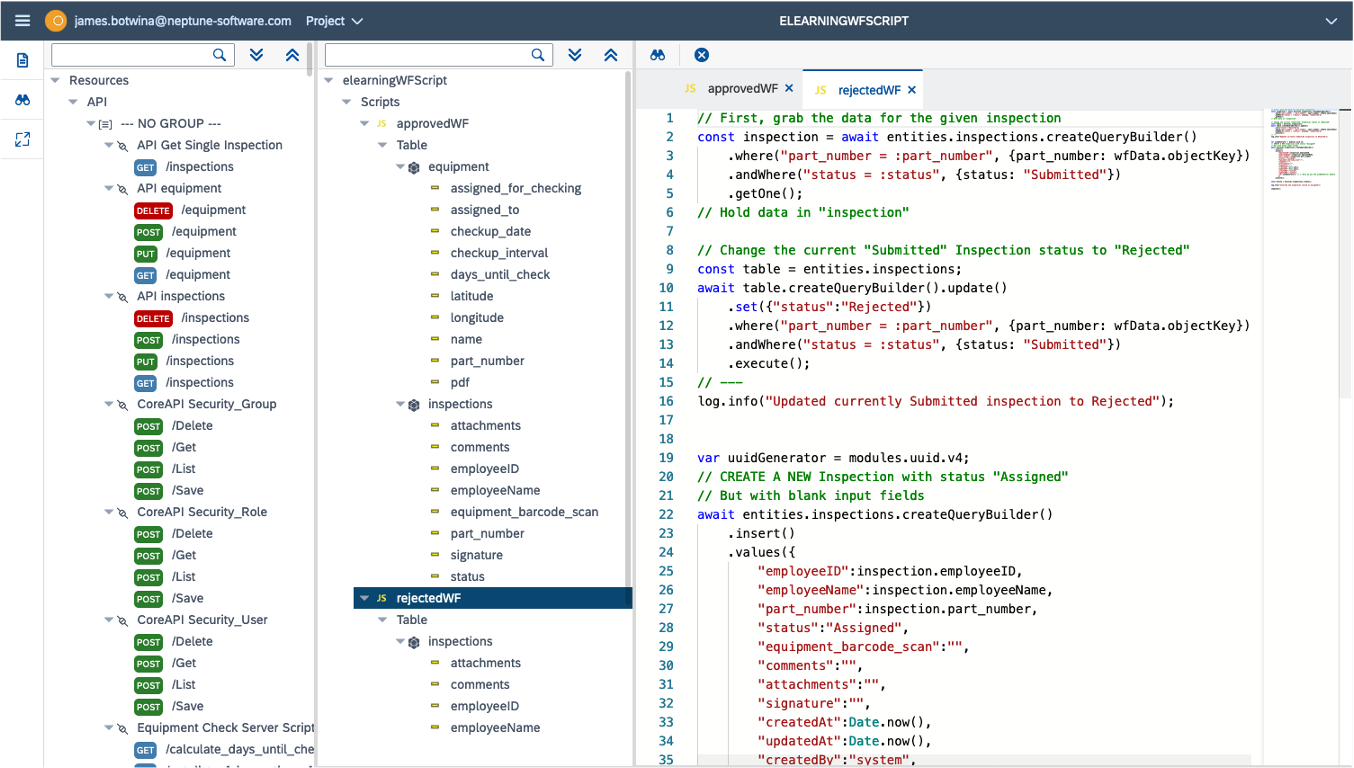
Task: Select the rejectedWF script in tree
Action: point(428,598)
